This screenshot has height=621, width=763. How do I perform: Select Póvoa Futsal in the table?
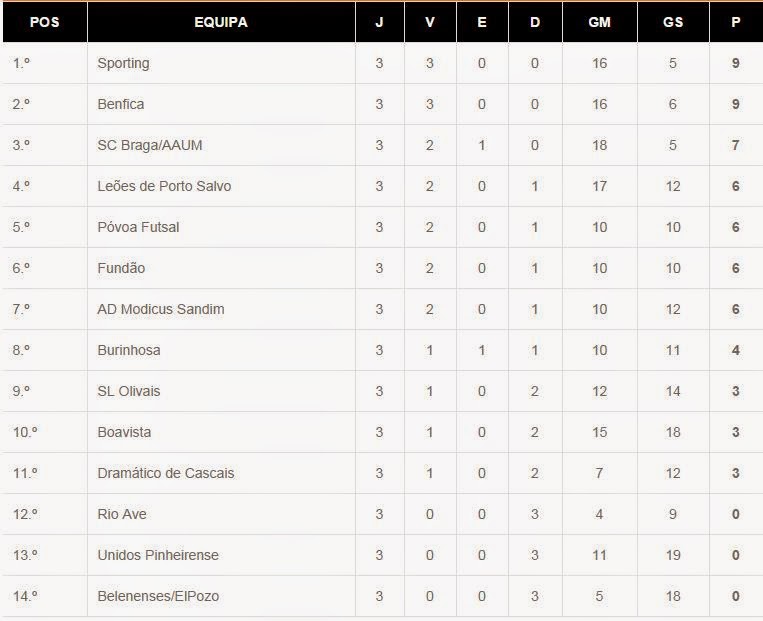coord(138,227)
